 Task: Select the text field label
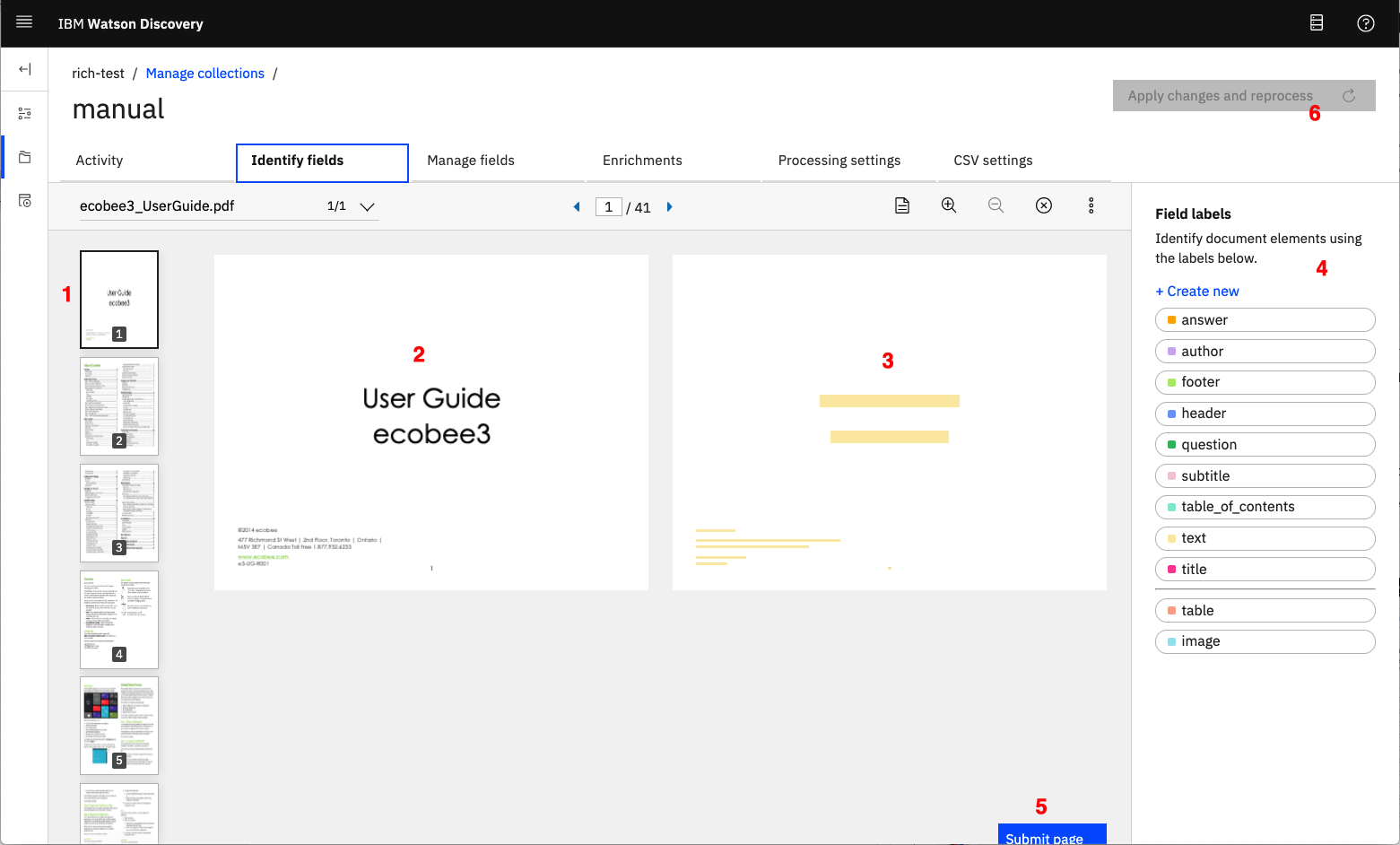coord(1265,538)
